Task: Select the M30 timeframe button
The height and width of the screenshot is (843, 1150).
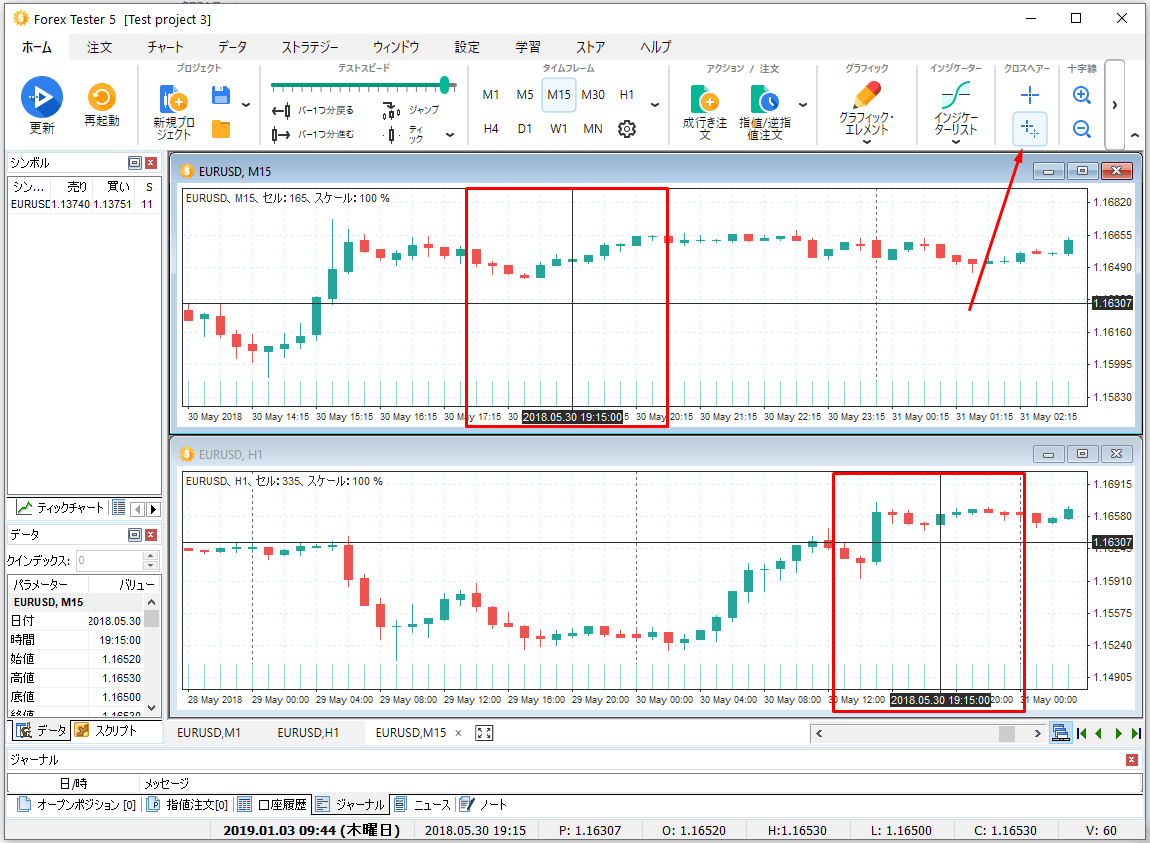Action: click(x=593, y=95)
